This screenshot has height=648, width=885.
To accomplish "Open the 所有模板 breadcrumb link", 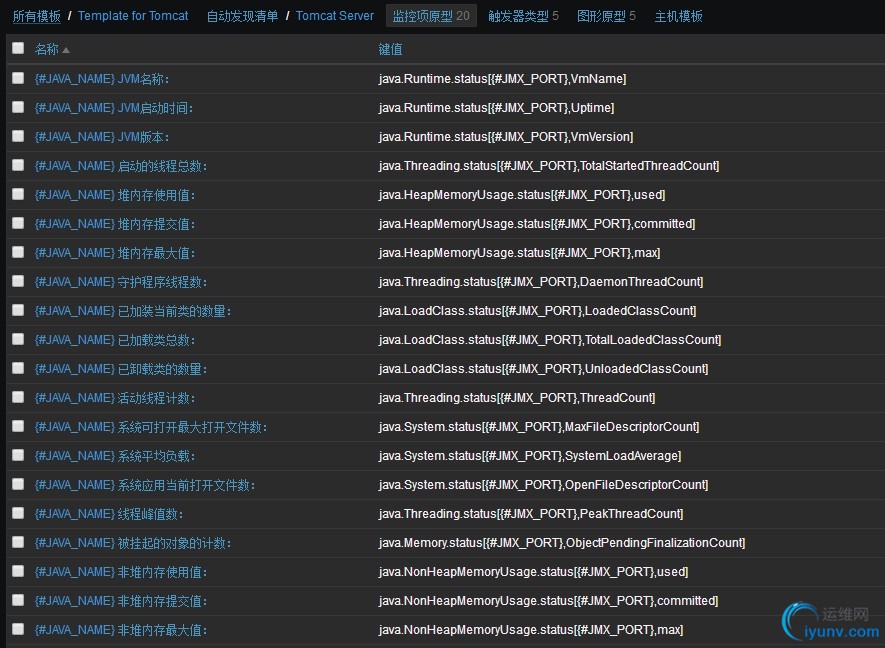I will pos(37,16).
